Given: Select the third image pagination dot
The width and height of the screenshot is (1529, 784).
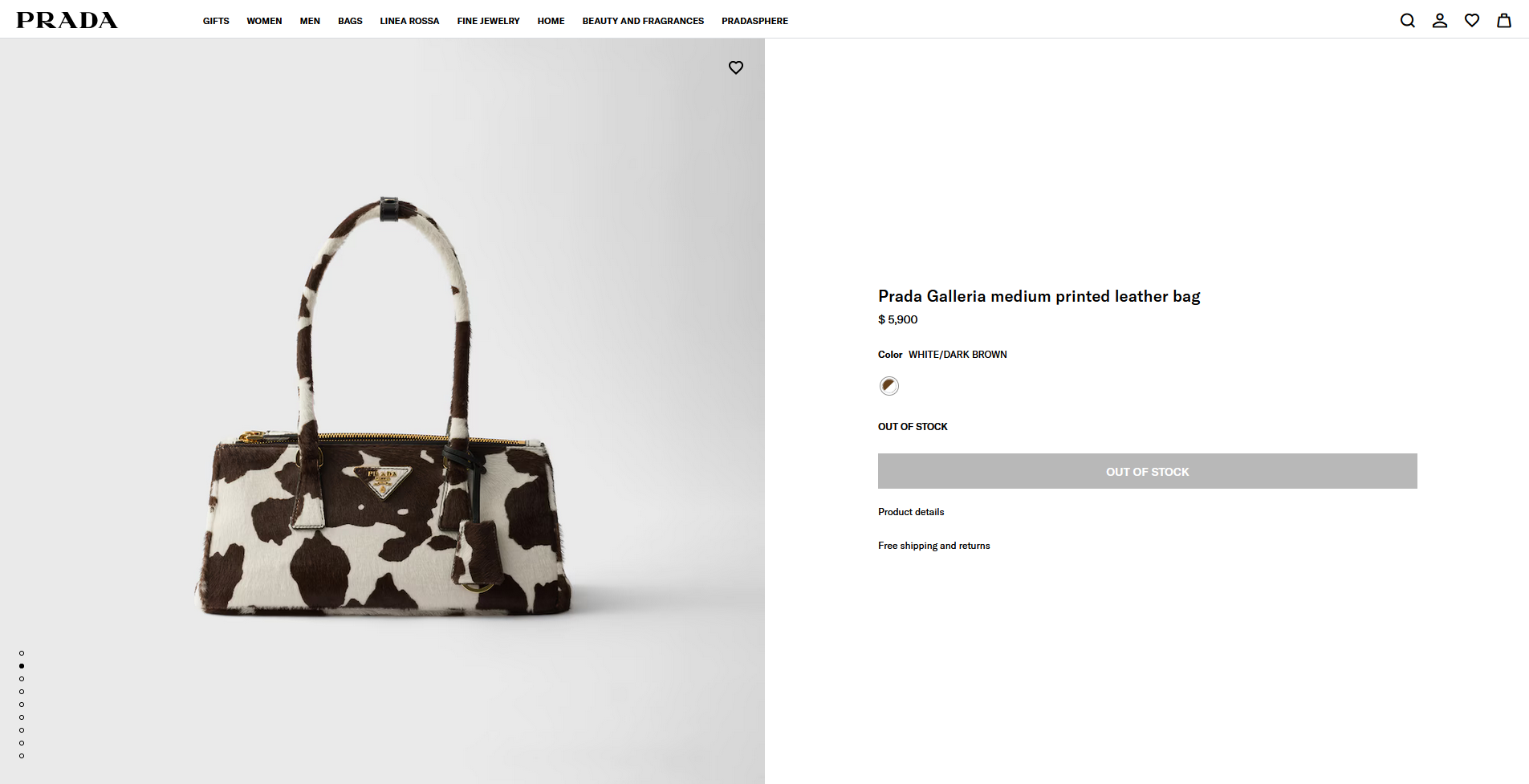Looking at the screenshot, I should point(22,679).
